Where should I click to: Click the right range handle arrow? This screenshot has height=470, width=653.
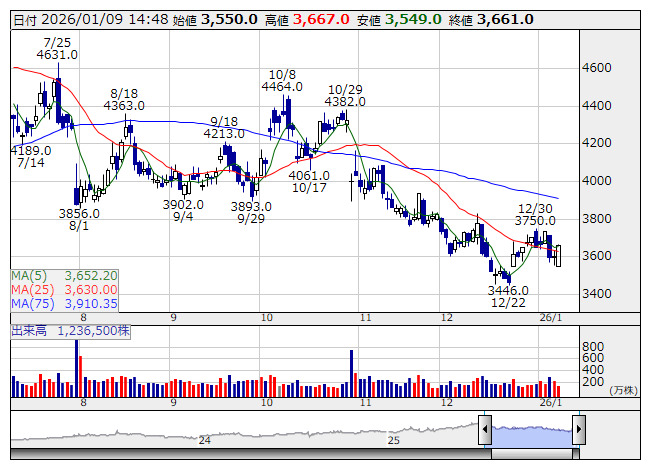(x=579, y=429)
